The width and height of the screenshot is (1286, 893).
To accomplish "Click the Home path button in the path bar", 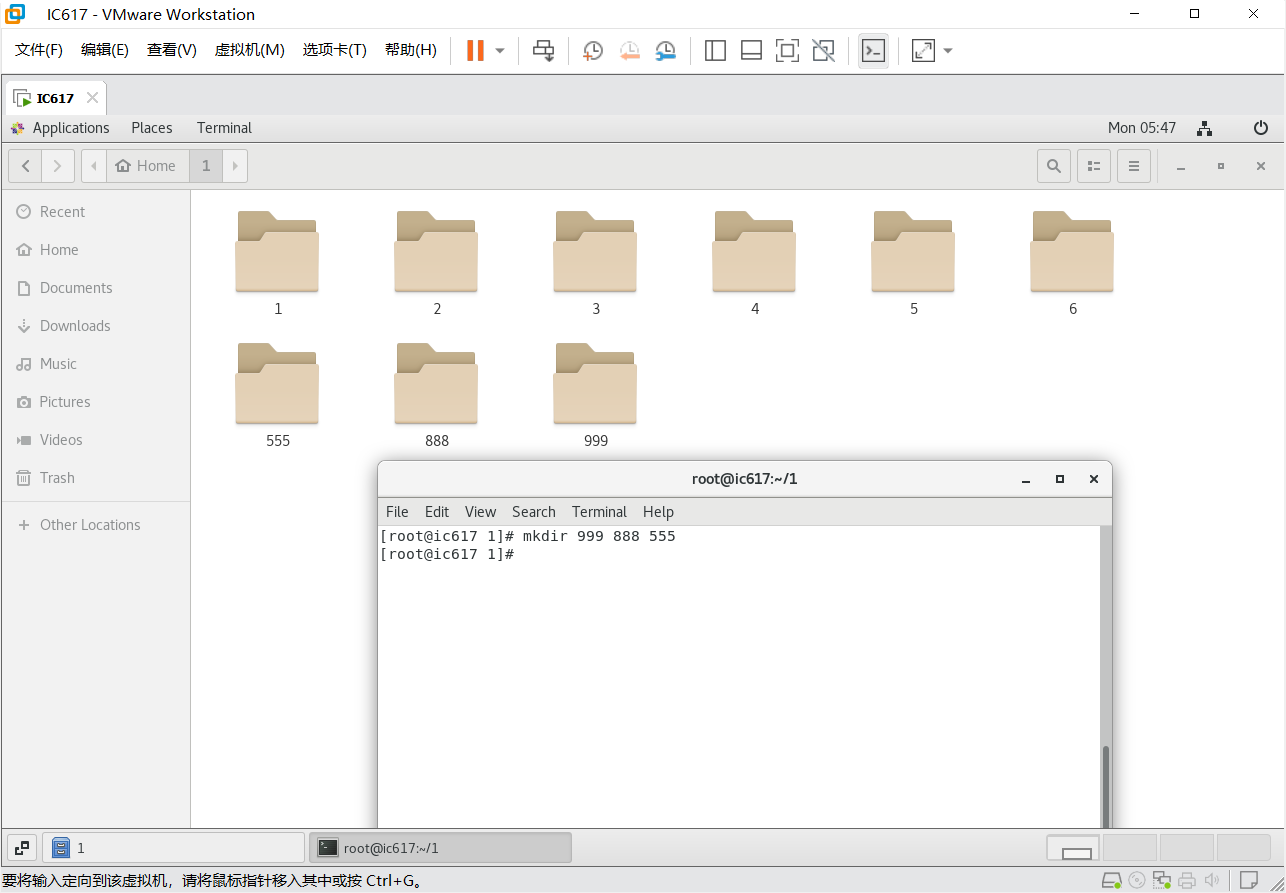I will pos(146,166).
